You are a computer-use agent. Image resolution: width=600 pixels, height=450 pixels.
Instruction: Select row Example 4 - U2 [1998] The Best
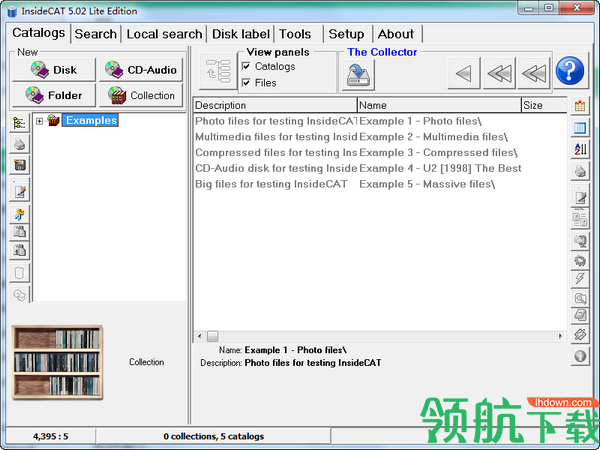click(x=380, y=168)
